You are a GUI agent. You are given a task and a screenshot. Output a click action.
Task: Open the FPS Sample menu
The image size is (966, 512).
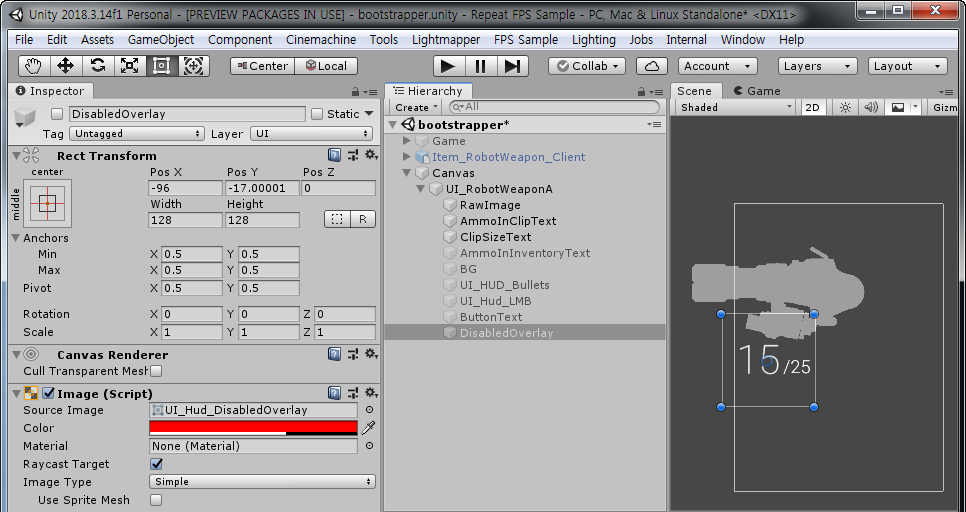coord(526,39)
